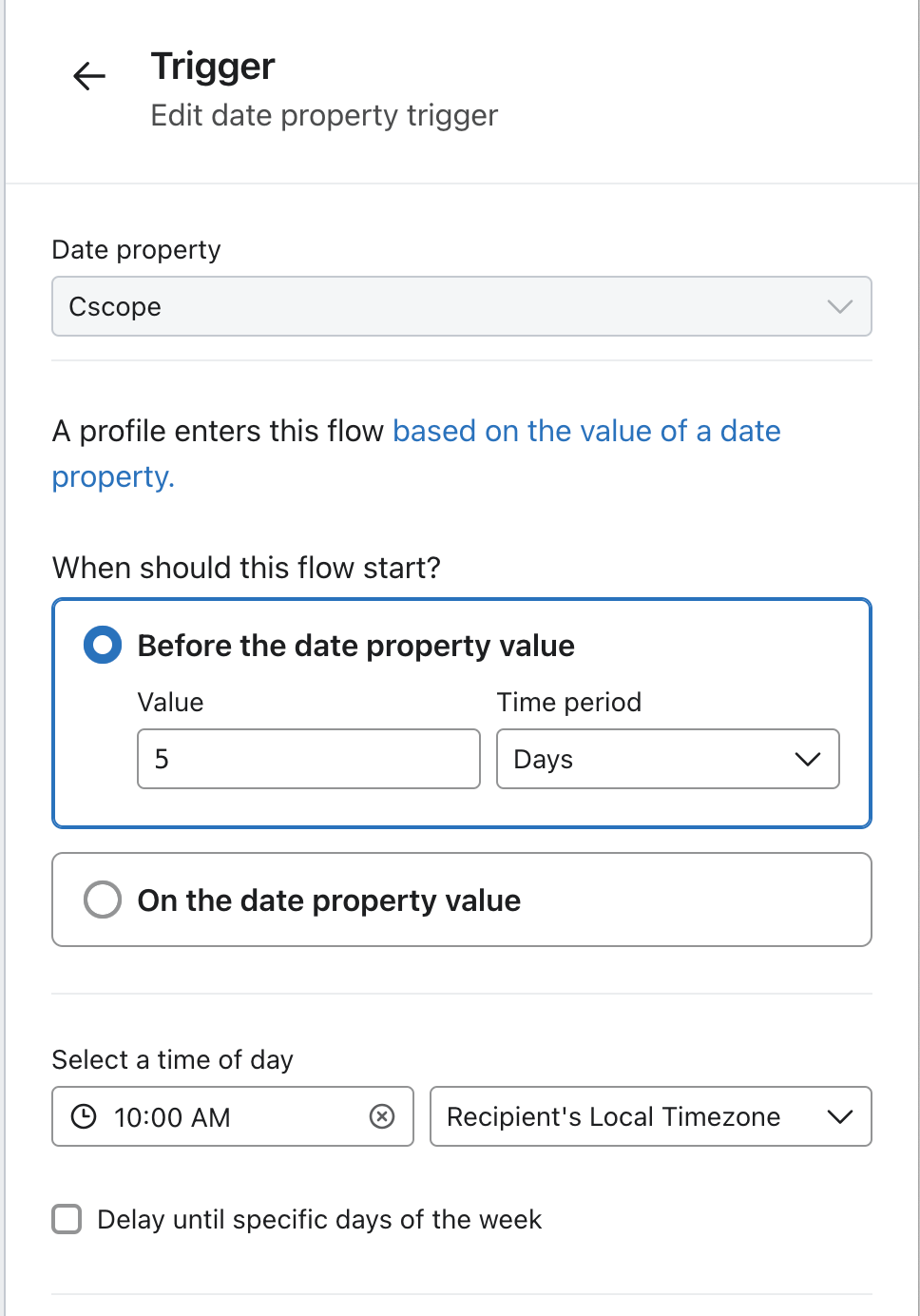Open link about date property value

pos(416,454)
